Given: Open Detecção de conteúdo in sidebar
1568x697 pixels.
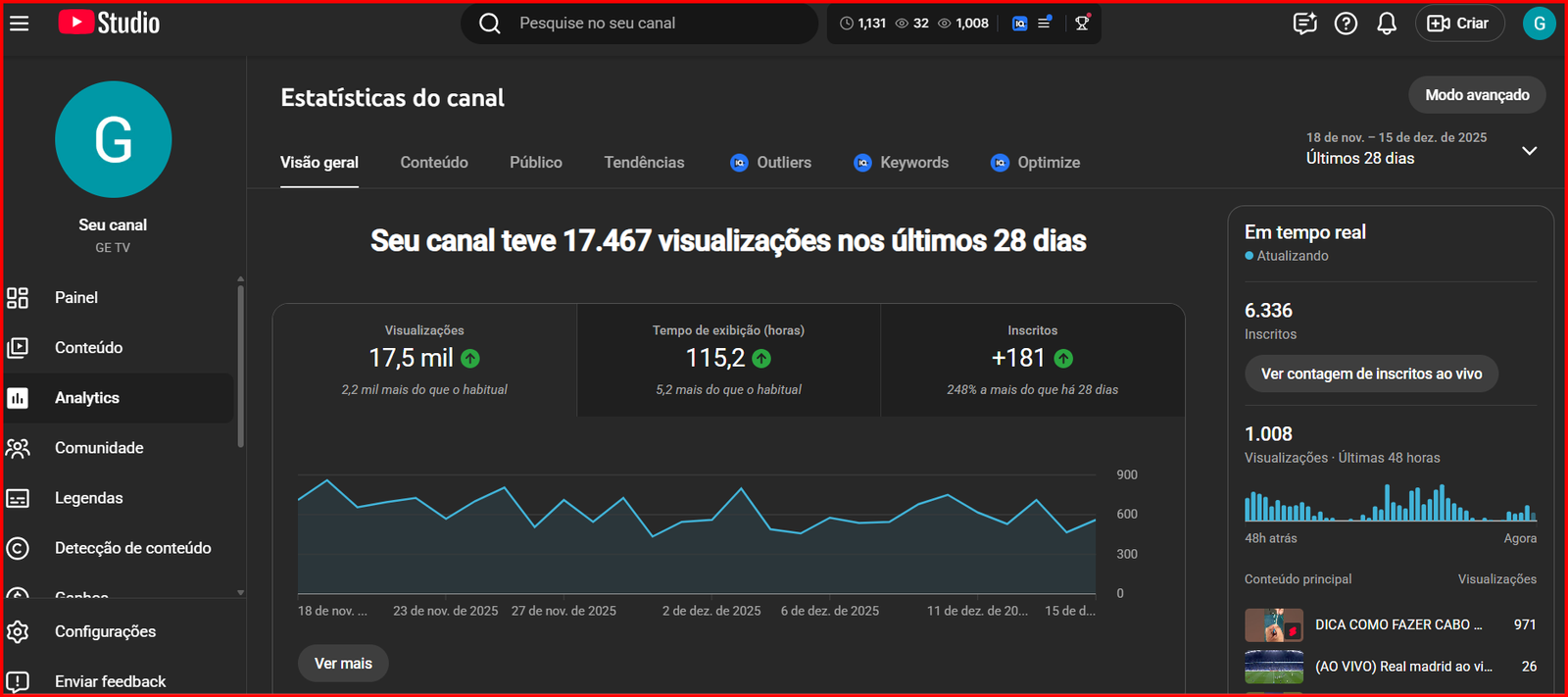Looking at the screenshot, I should pos(119,548).
